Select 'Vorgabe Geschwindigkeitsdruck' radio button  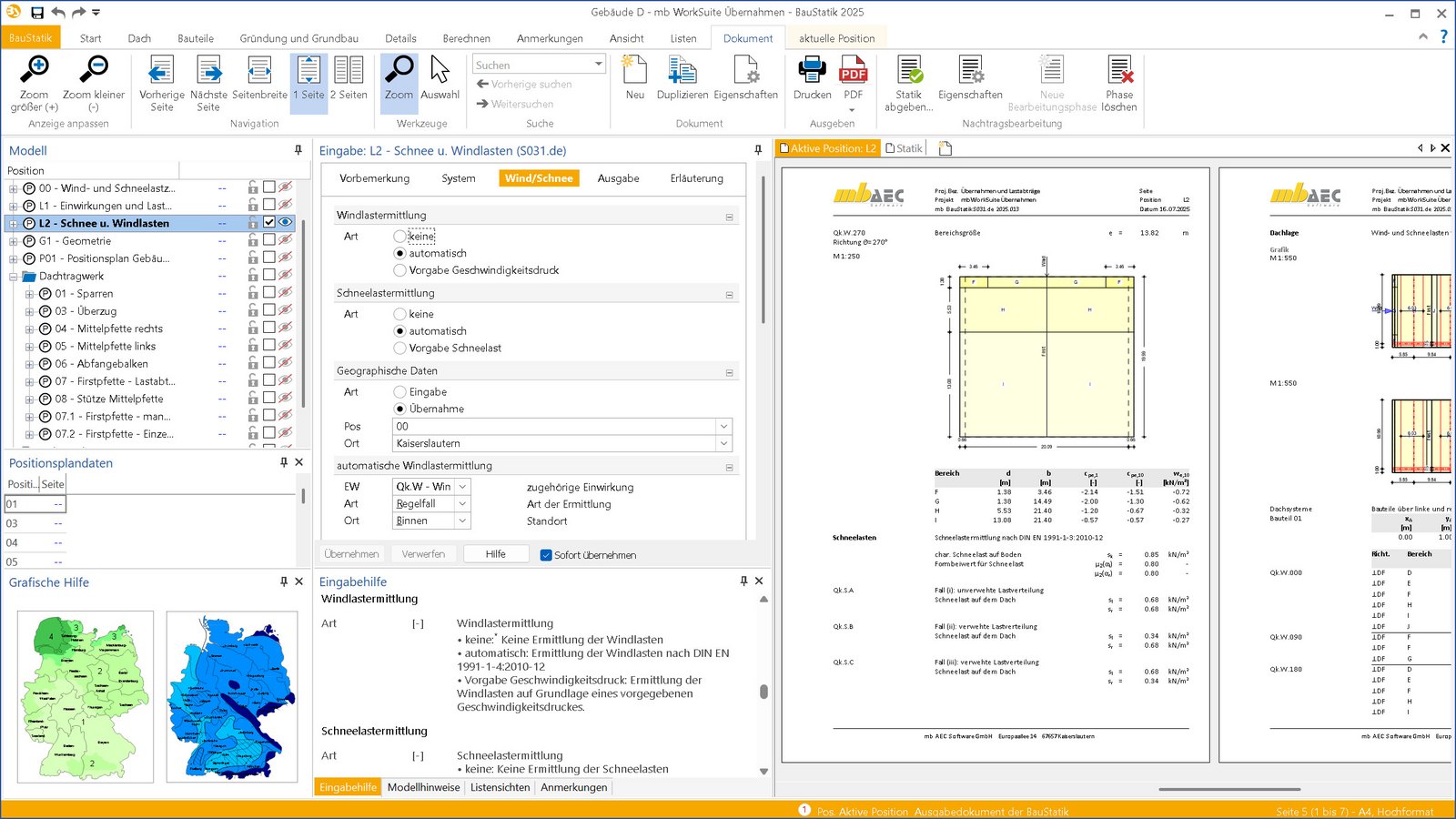(x=399, y=270)
